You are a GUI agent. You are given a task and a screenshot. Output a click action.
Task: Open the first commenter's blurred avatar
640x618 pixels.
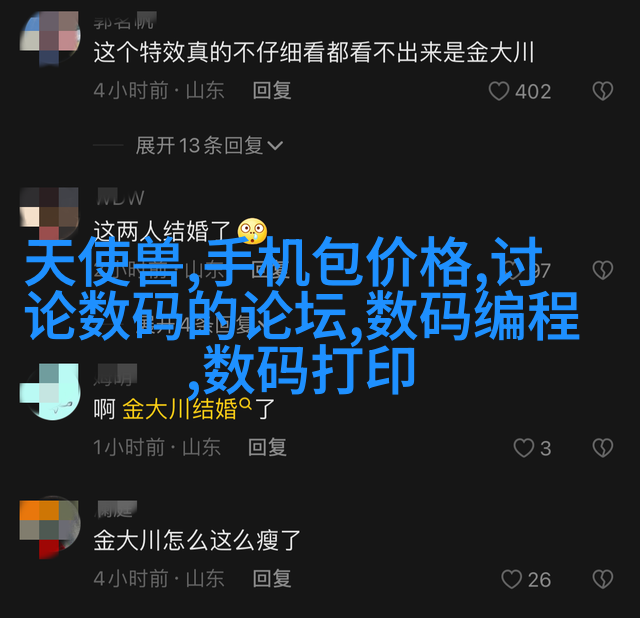tap(50, 39)
